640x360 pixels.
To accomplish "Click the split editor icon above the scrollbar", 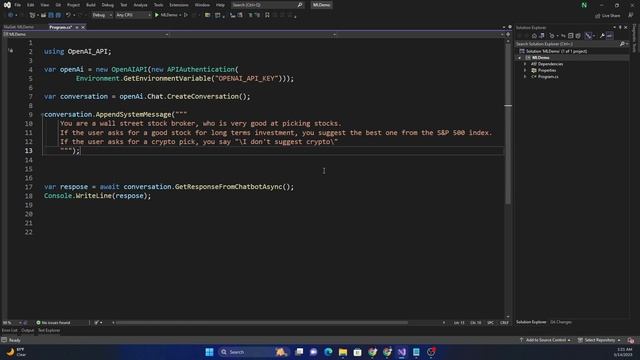I will coord(508,35).
